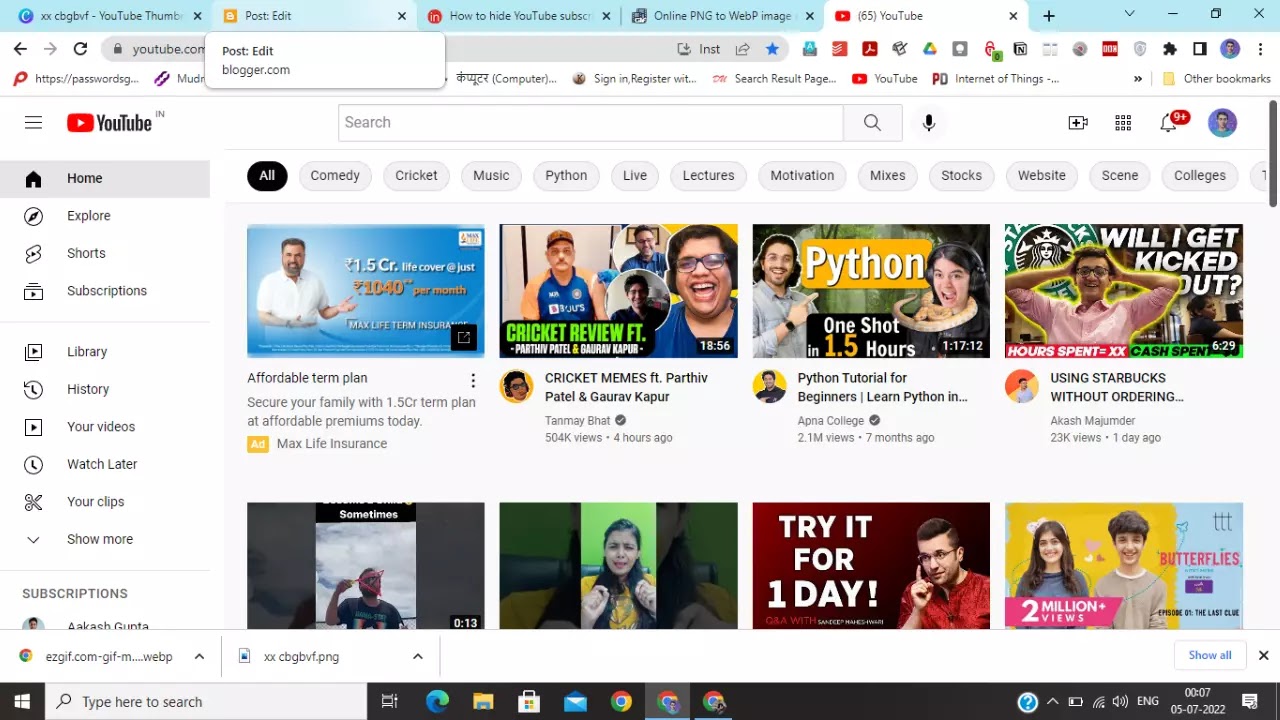Viewport: 1280px width, 720px height.
Task: Open the notifications bell
Action: point(1168,122)
